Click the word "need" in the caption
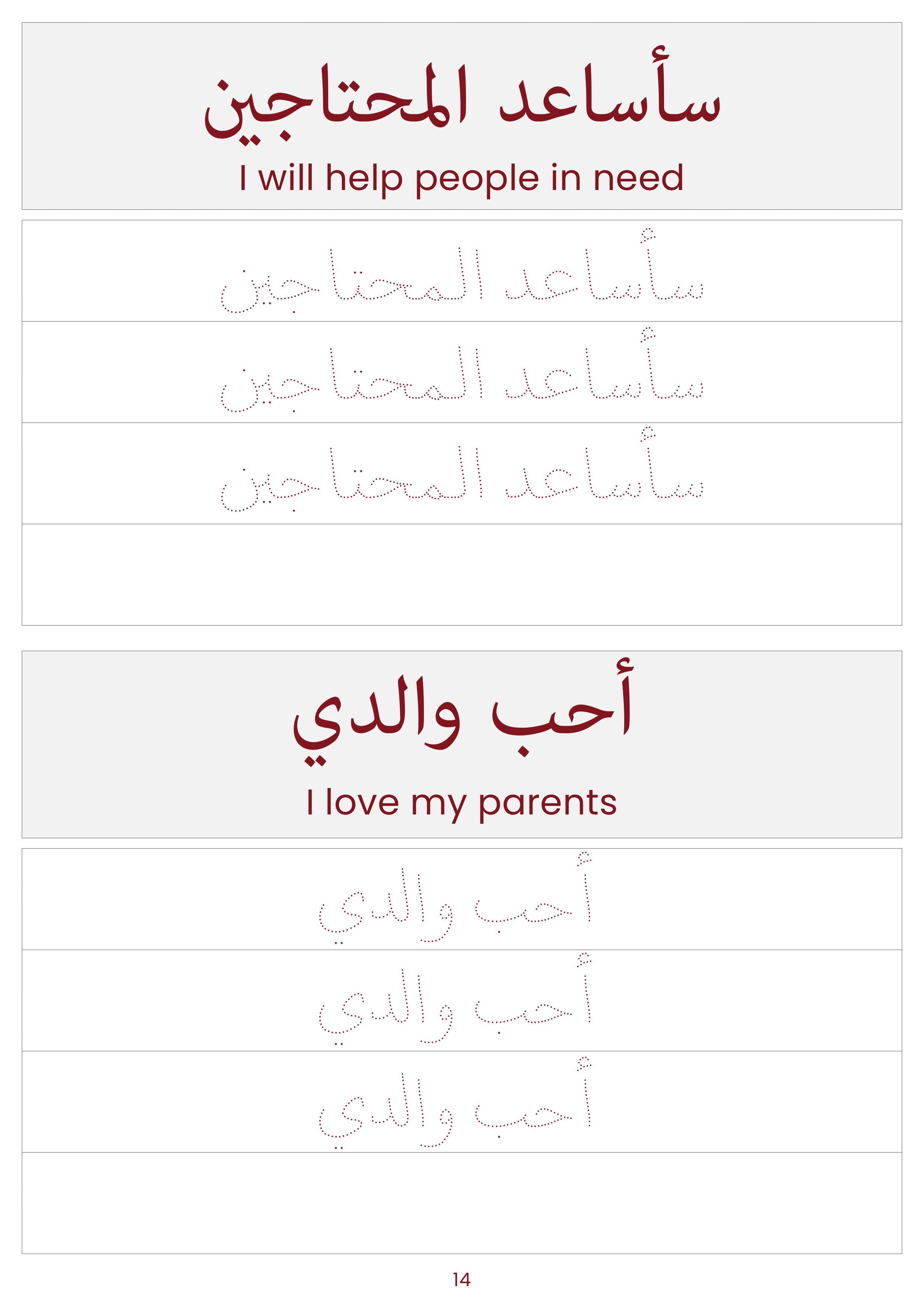The width and height of the screenshot is (924, 1307). 638,178
